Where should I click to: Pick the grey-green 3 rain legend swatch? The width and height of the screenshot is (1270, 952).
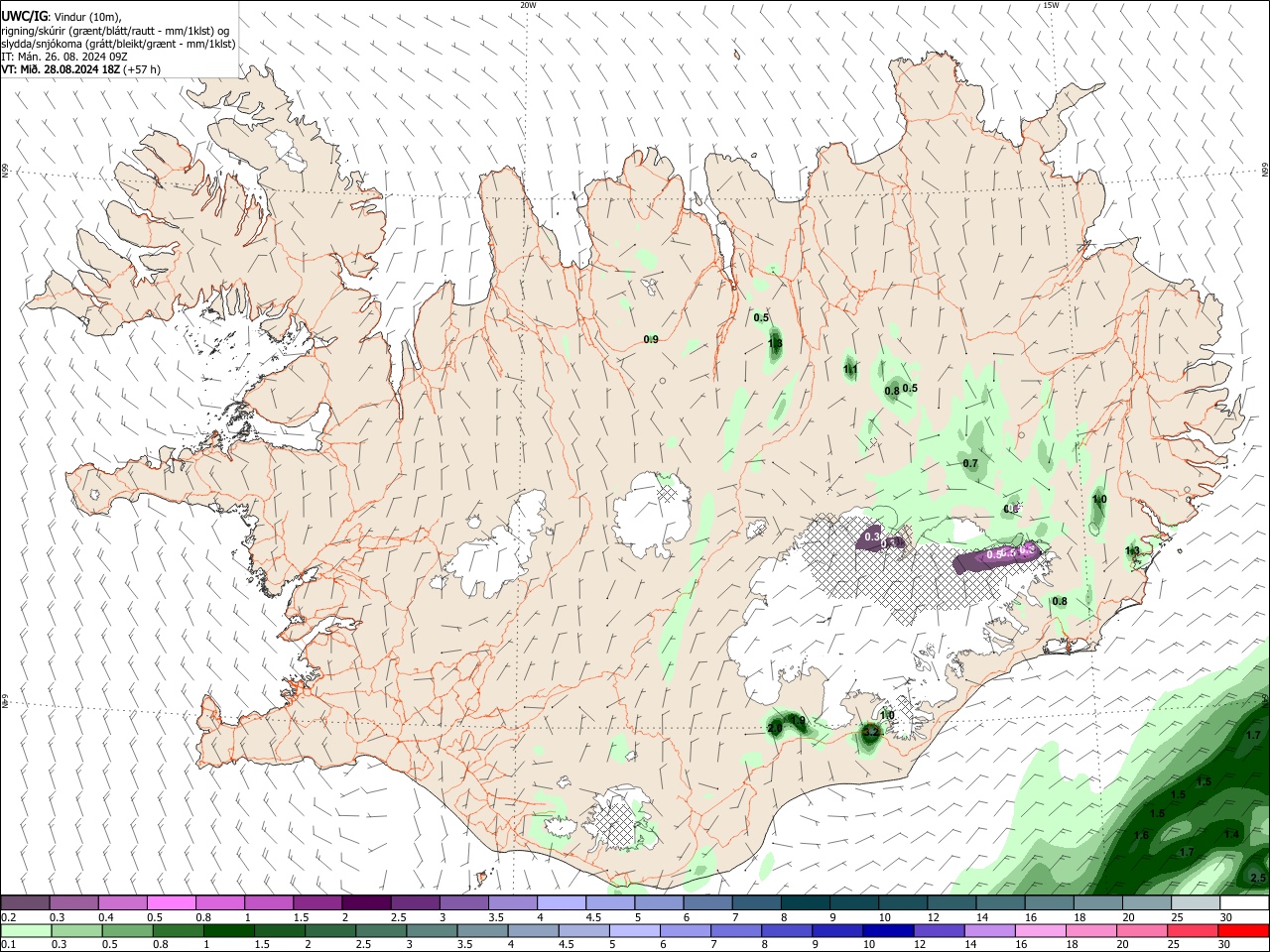point(431,930)
